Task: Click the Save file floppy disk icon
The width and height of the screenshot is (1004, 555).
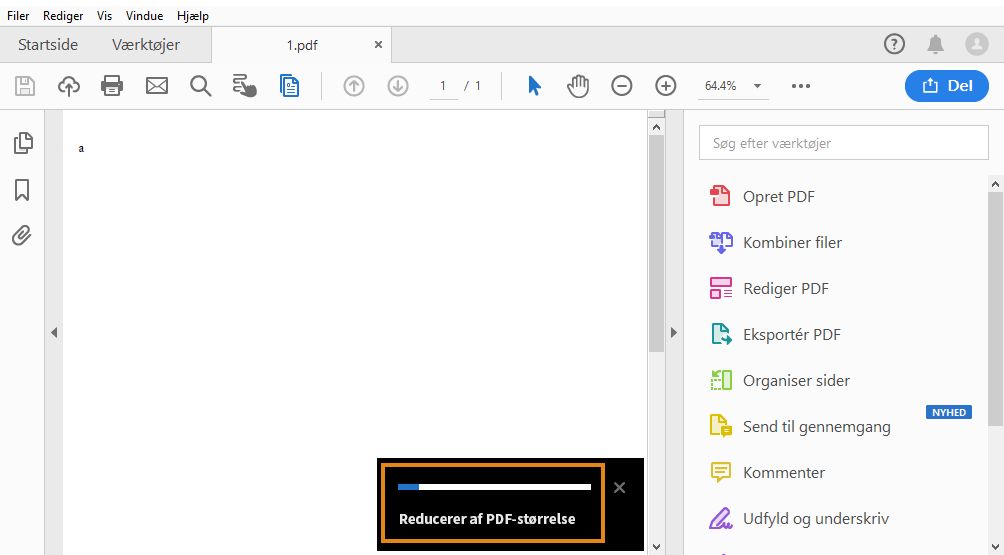Action: coord(25,86)
